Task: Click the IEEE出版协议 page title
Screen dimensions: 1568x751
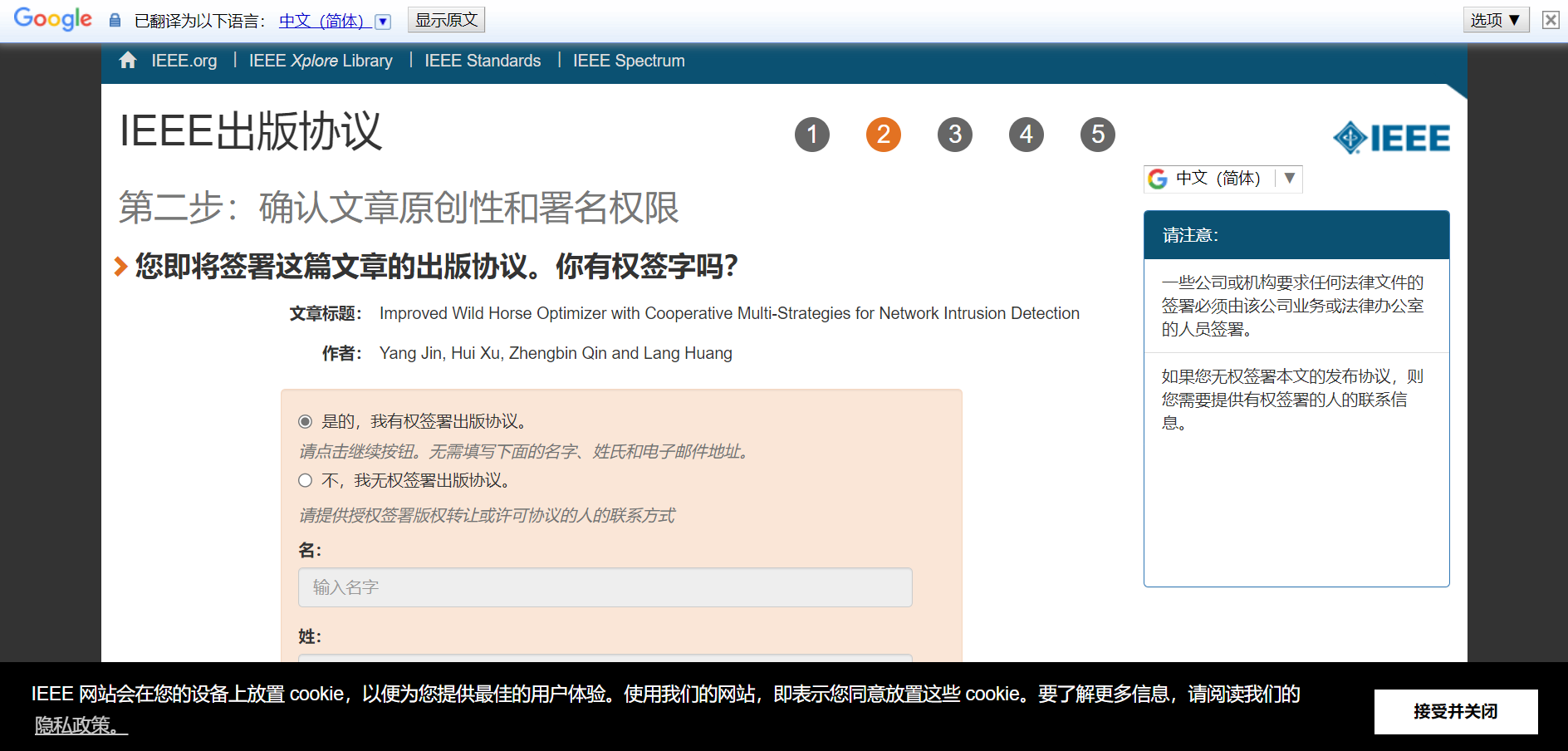Action: 250,131
